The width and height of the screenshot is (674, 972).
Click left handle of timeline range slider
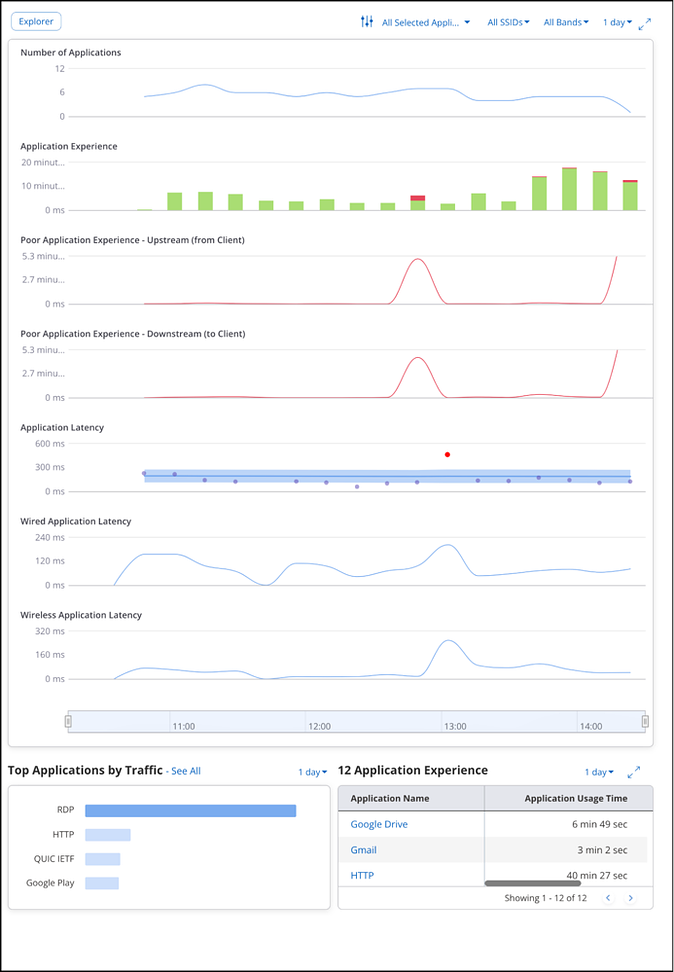(x=68, y=722)
